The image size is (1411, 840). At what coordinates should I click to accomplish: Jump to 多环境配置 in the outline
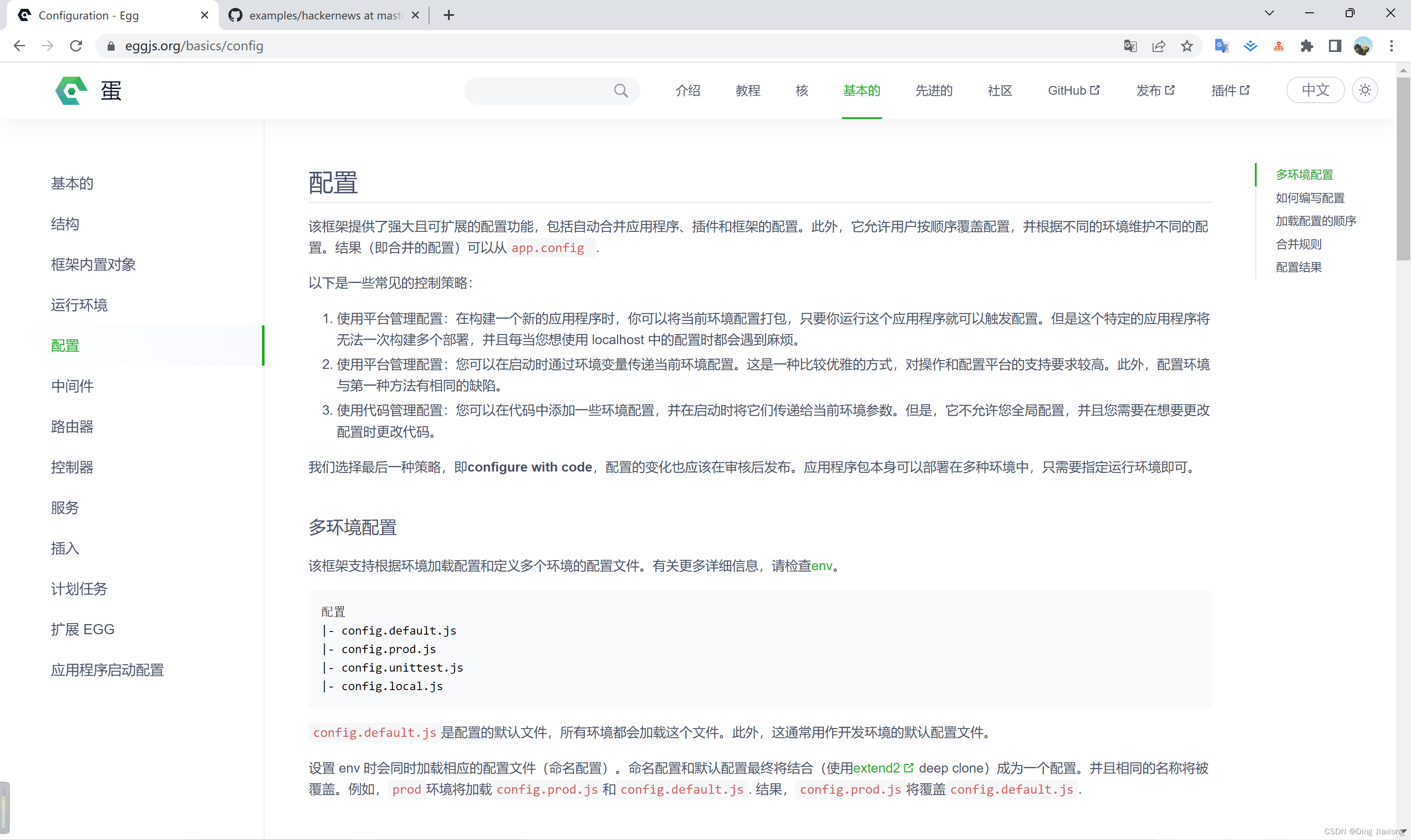click(x=1304, y=175)
